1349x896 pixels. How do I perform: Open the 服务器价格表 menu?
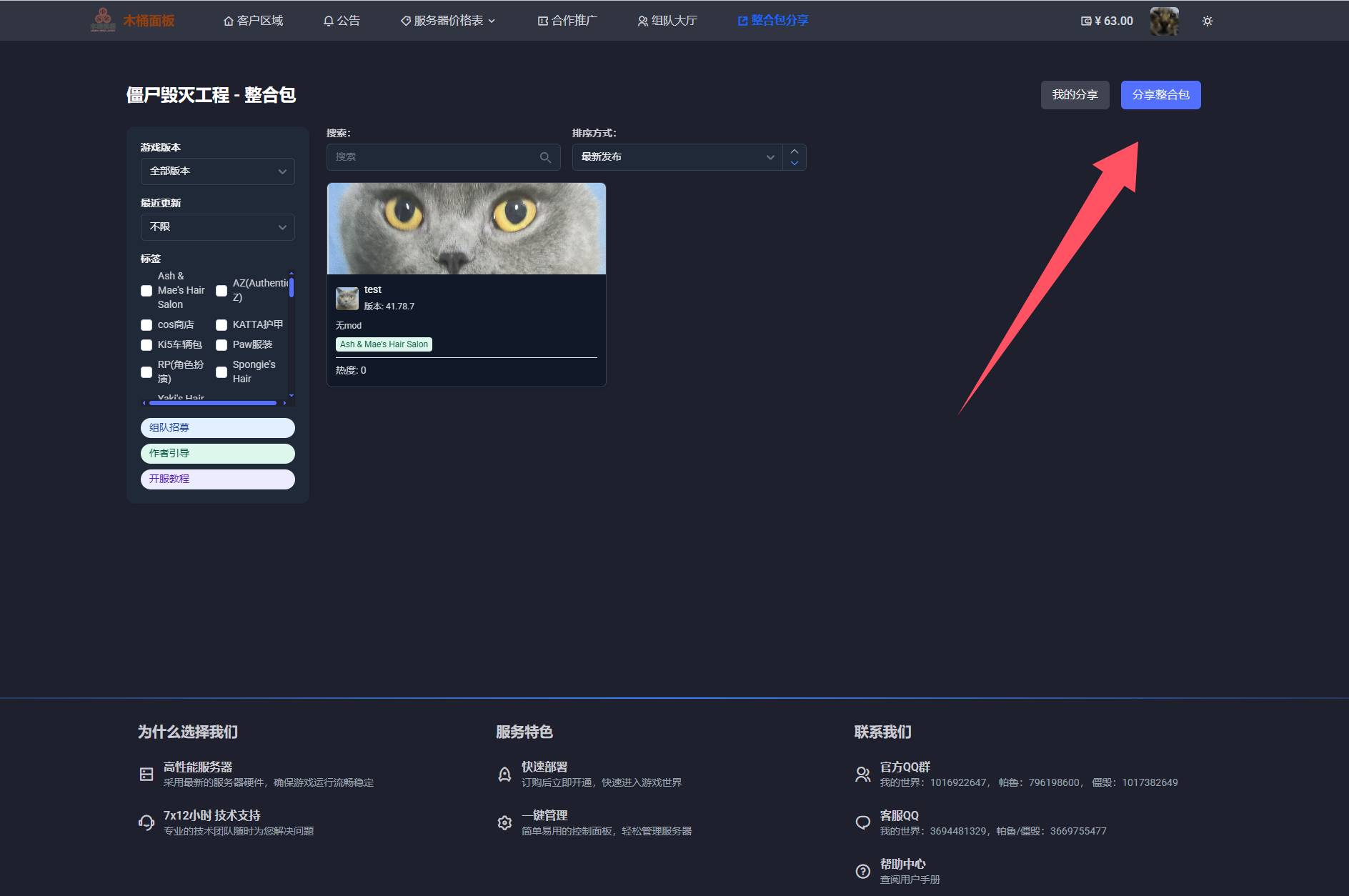point(448,21)
